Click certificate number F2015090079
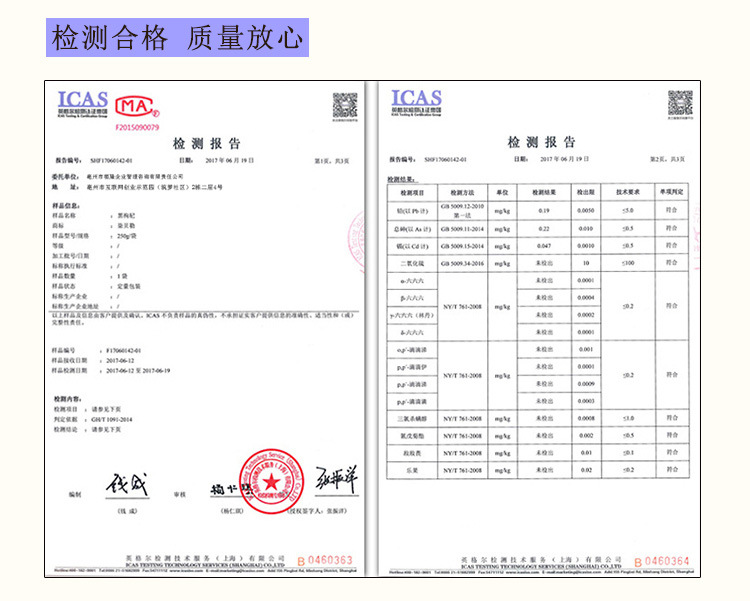The width and height of the screenshot is (750, 601). (137, 127)
